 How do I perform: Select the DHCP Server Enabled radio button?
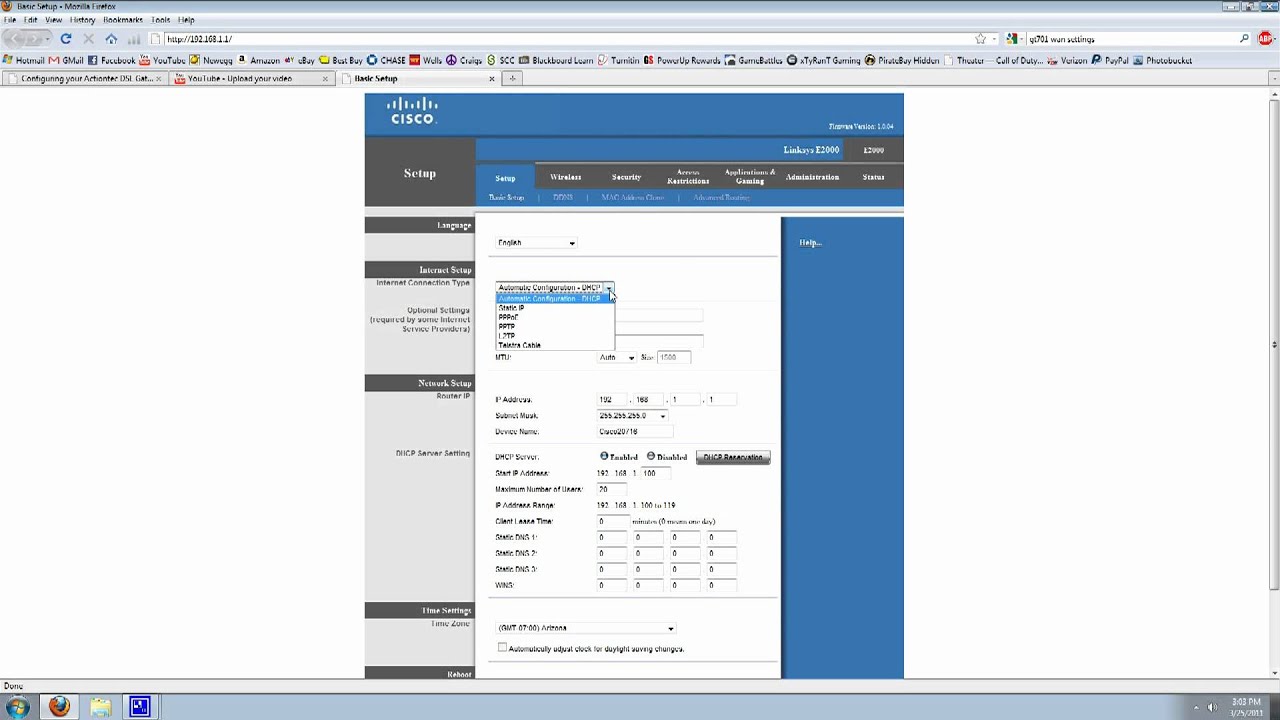[604, 457]
